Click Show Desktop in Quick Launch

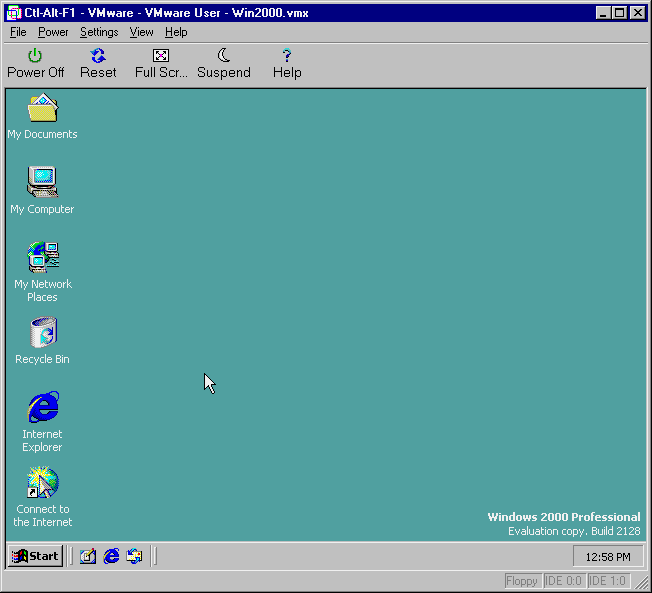click(88, 556)
